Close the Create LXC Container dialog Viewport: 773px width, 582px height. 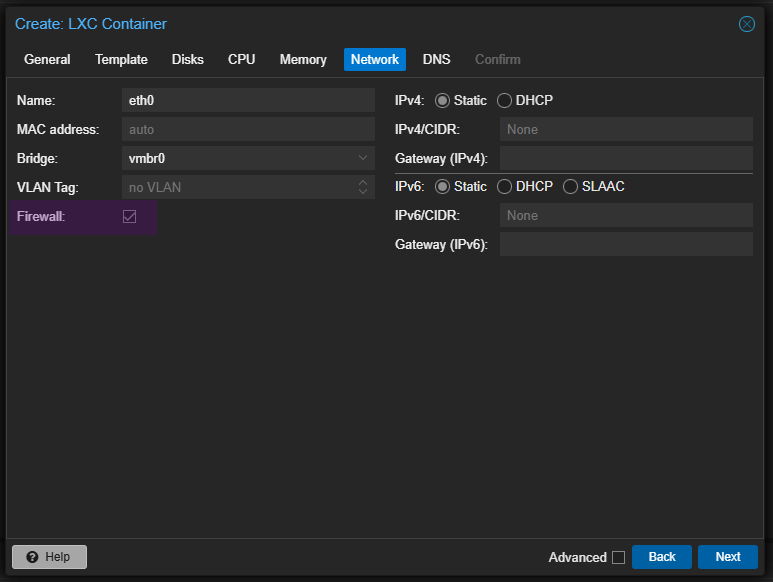coord(746,24)
